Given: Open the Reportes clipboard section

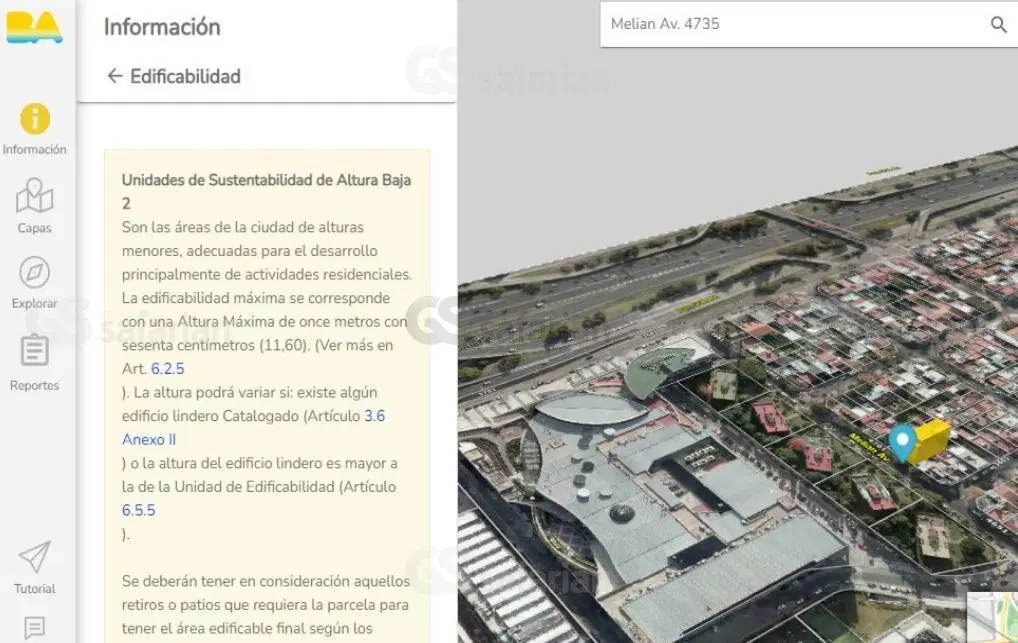Looking at the screenshot, I should pos(34,363).
